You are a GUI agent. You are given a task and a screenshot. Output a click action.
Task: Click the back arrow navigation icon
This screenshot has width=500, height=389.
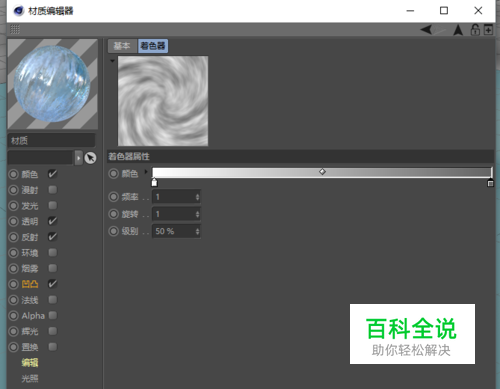coord(426,30)
